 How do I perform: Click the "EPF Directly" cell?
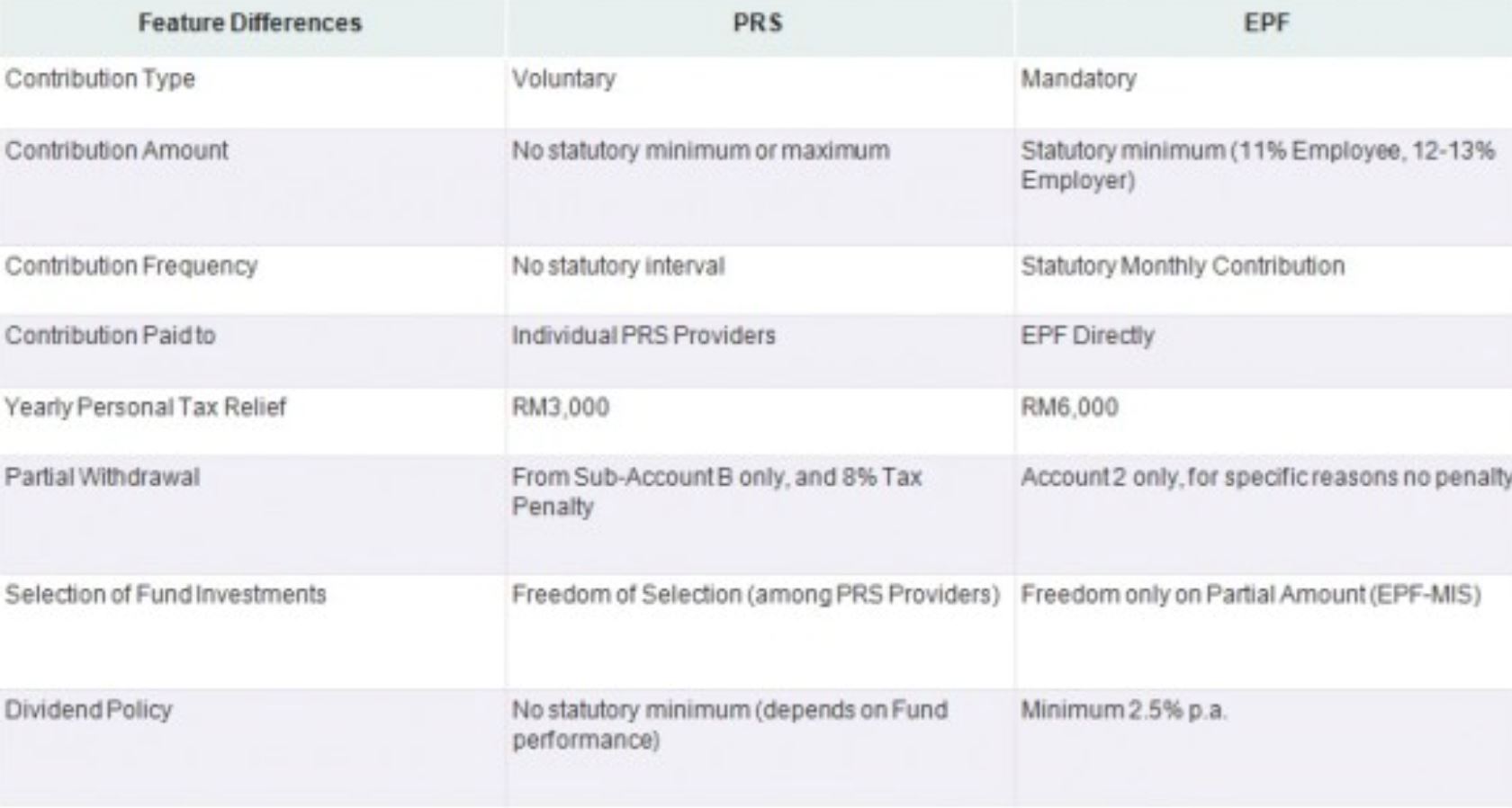pyautogui.click(x=1087, y=336)
